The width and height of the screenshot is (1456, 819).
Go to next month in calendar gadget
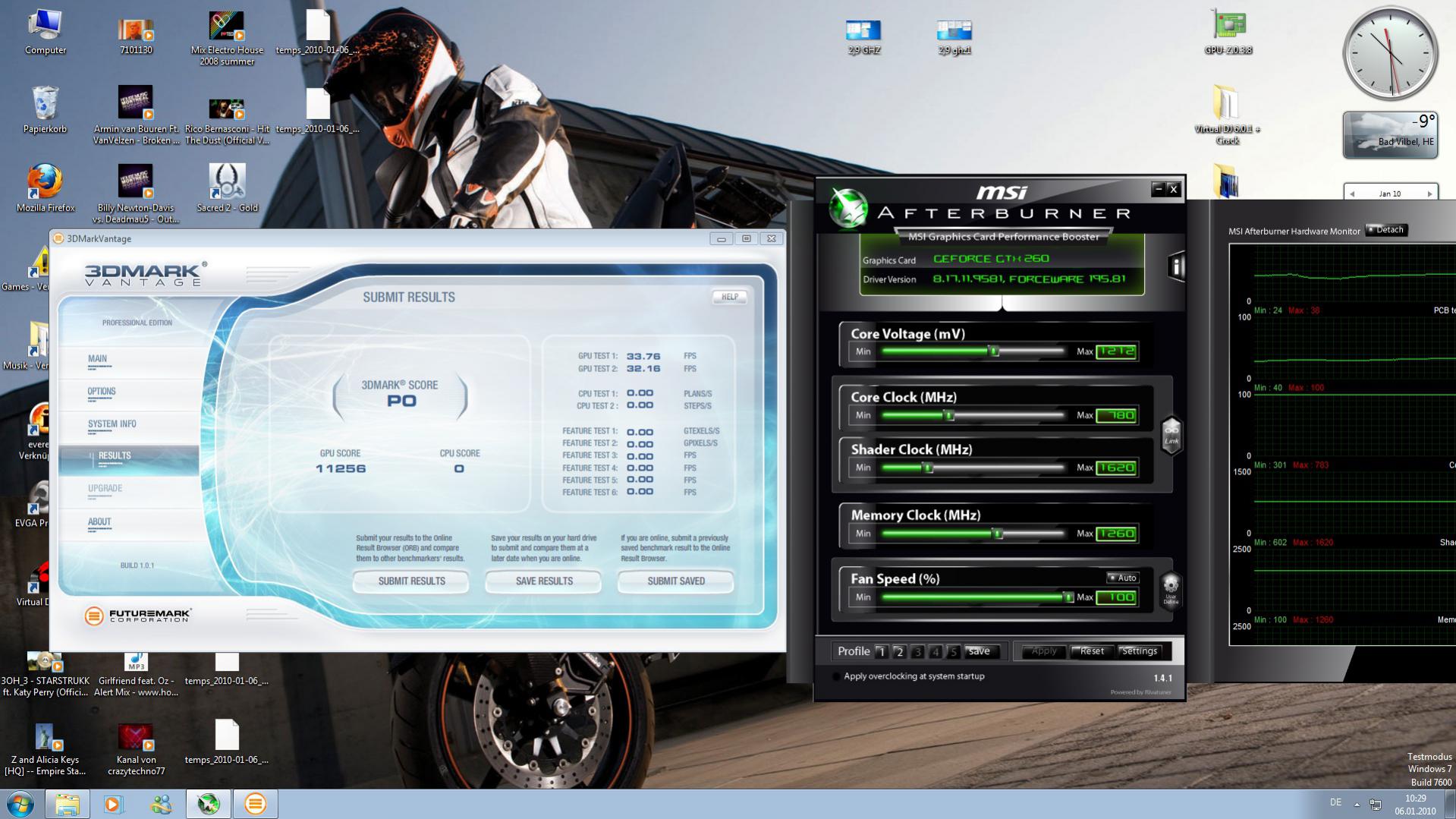point(1429,194)
